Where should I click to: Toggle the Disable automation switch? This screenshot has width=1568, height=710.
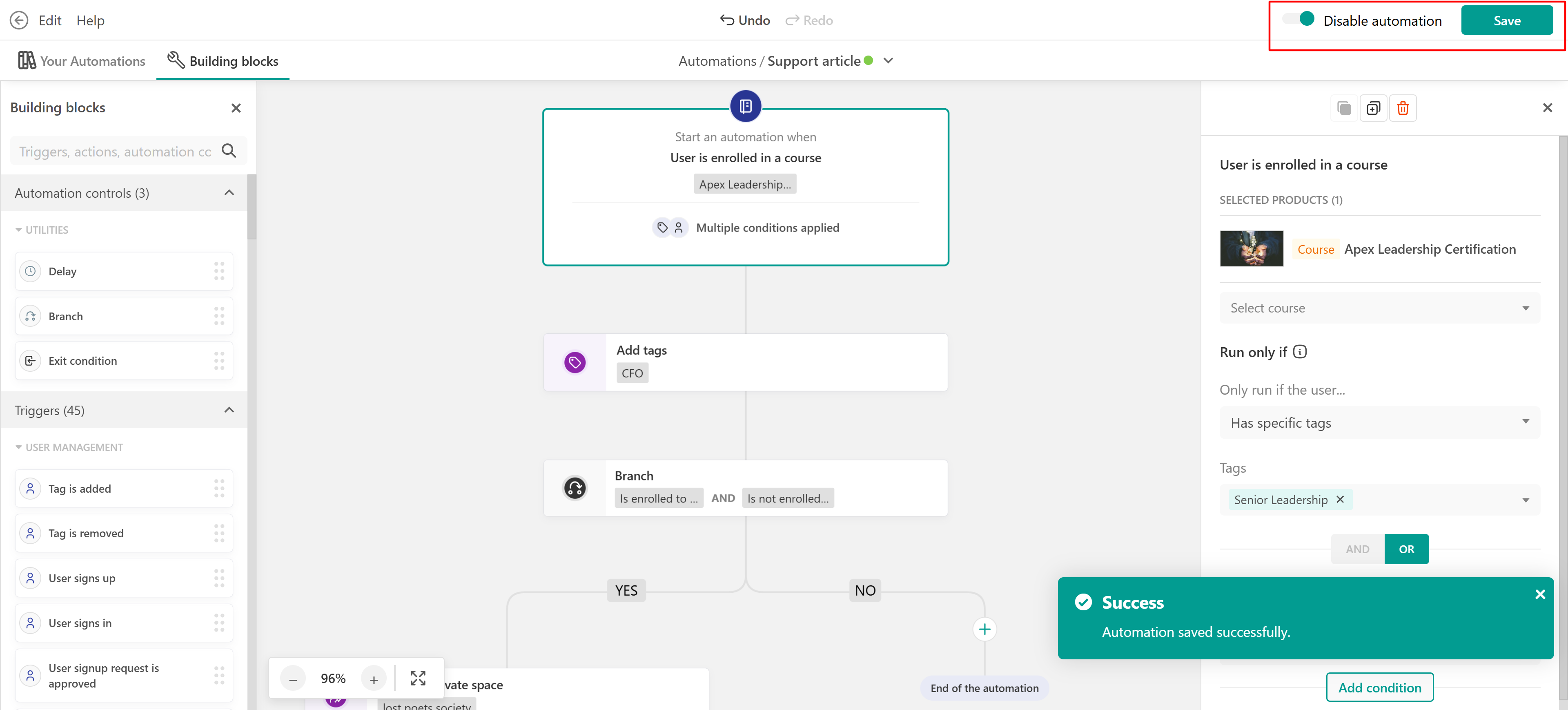1298,20
